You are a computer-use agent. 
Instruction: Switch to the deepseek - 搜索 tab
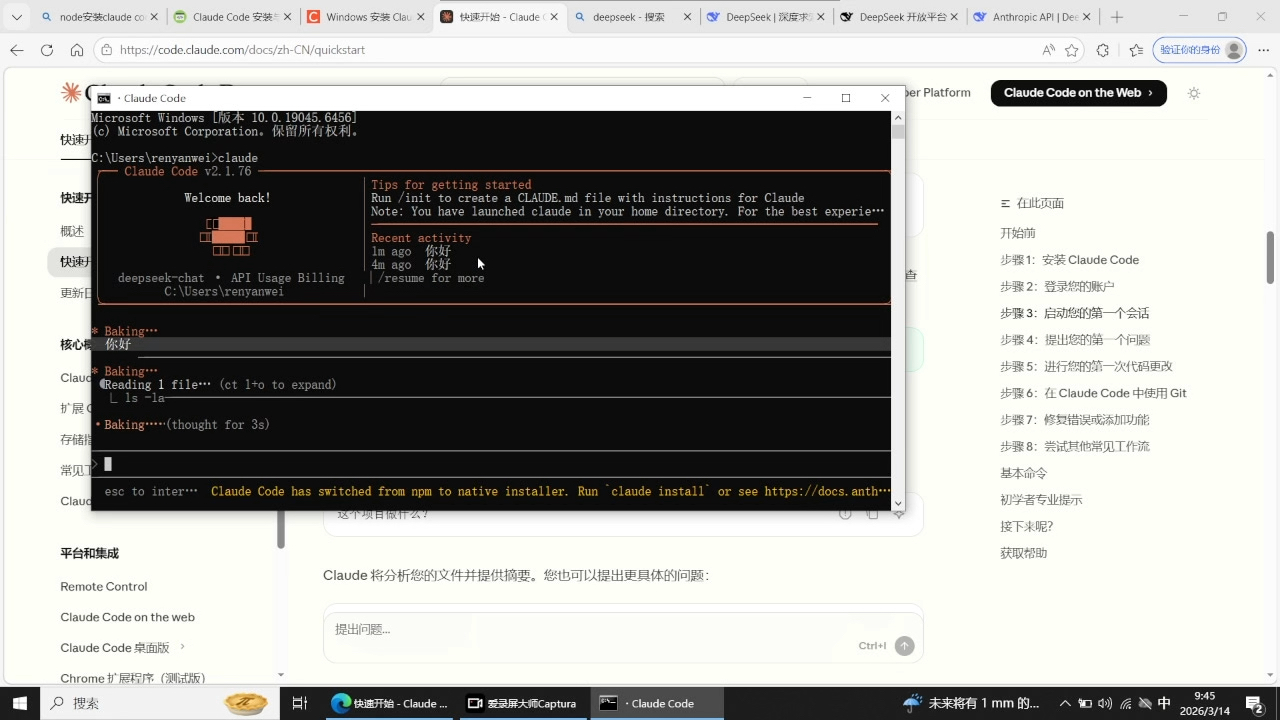click(x=632, y=17)
